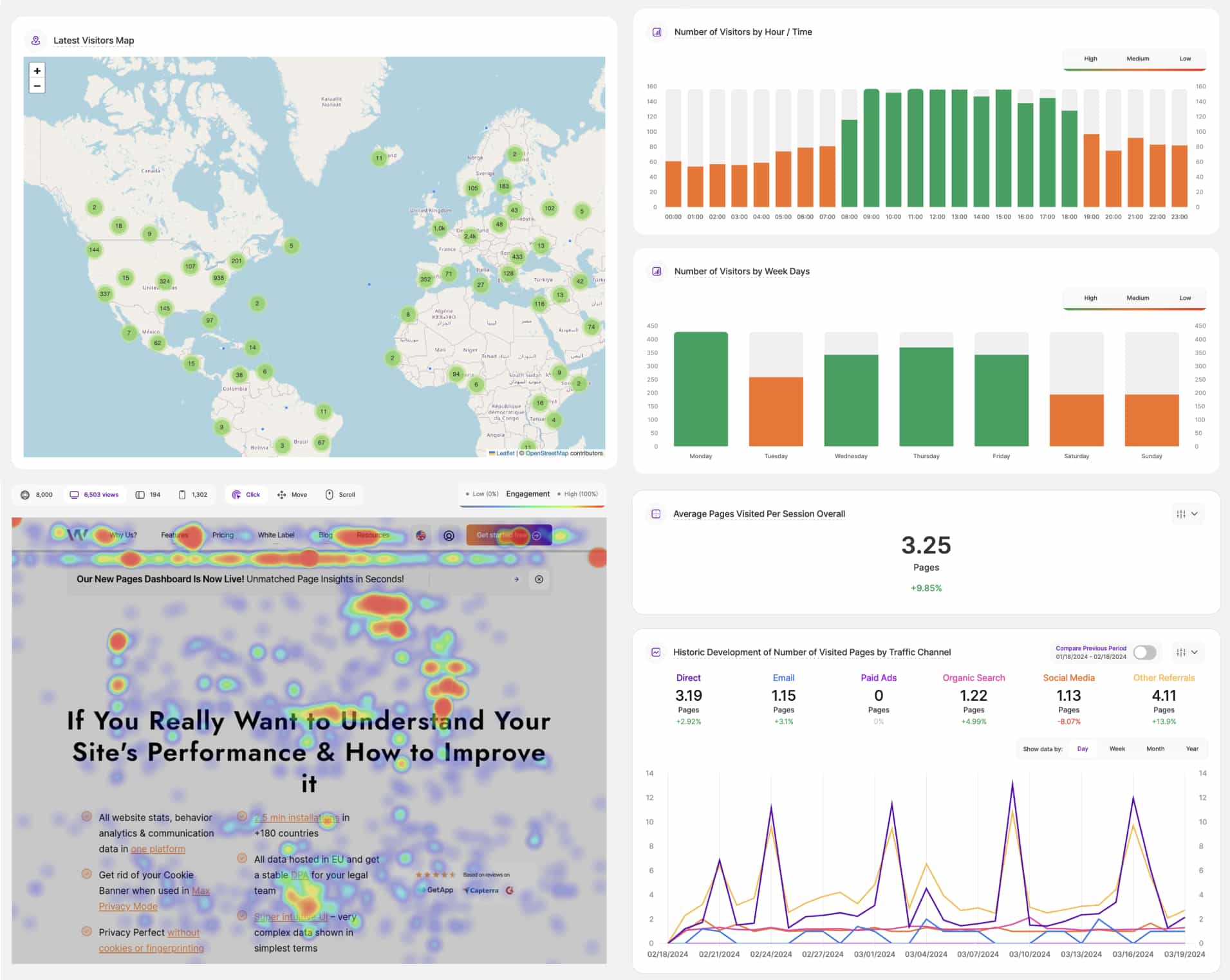Enable the Compare Previous Period toggle
1230x980 pixels.
[x=1144, y=652]
